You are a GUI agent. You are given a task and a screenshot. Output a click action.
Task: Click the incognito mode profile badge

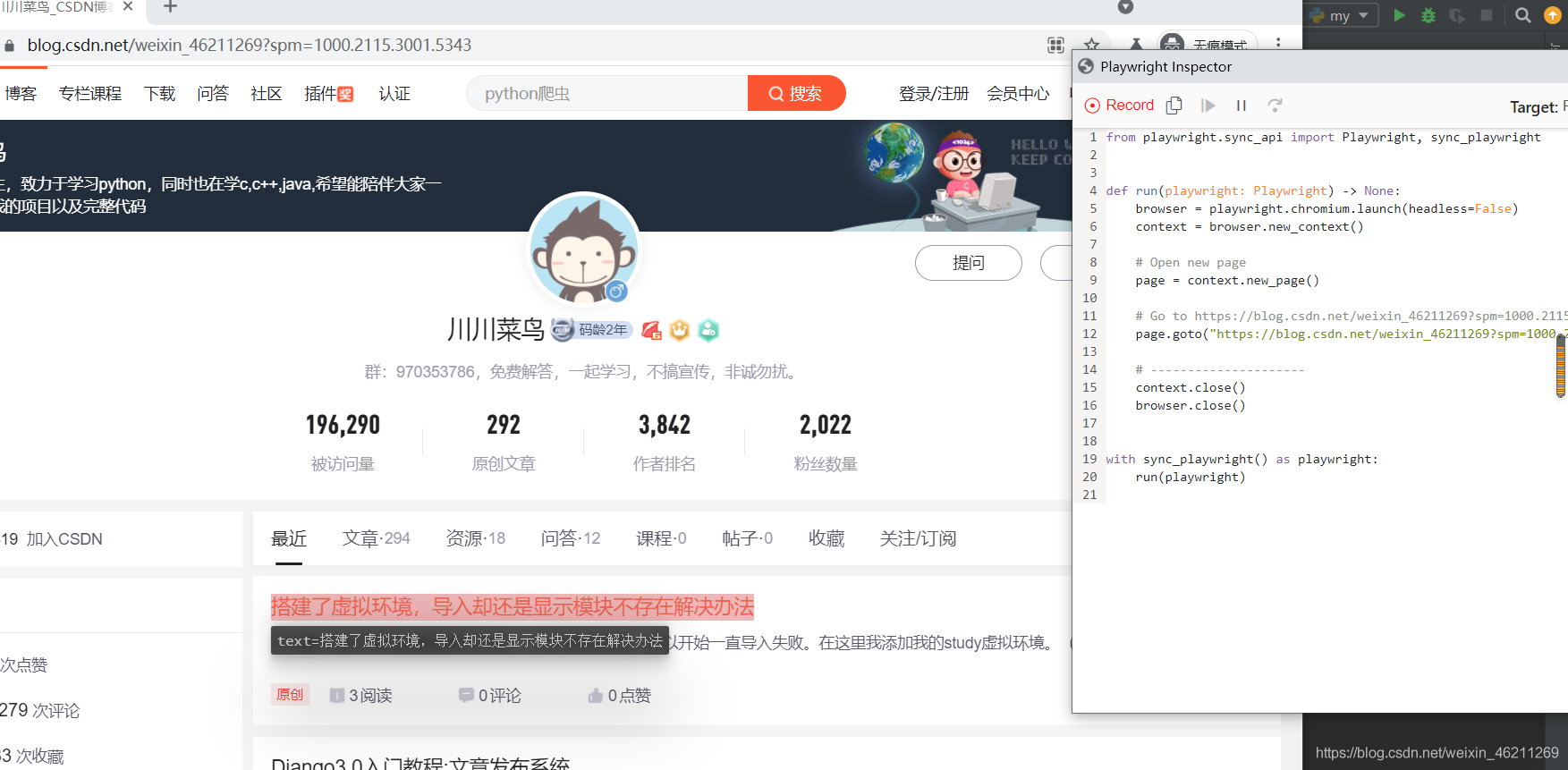(x=1208, y=45)
